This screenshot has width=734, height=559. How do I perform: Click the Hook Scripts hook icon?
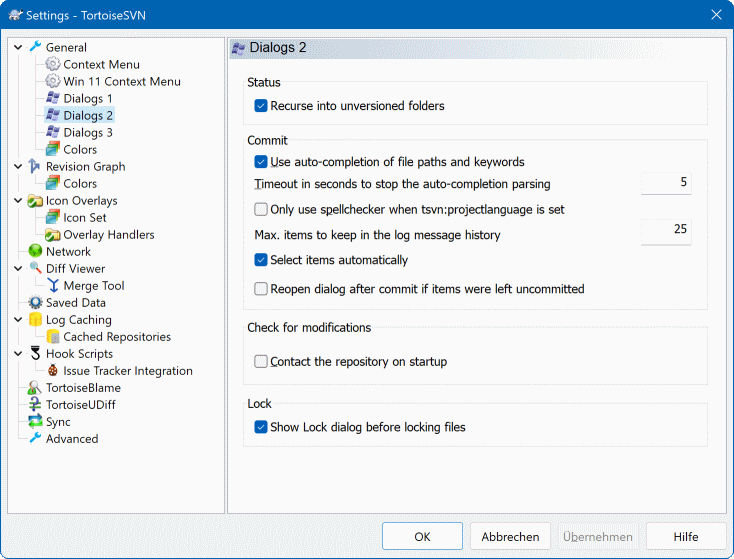pos(35,353)
